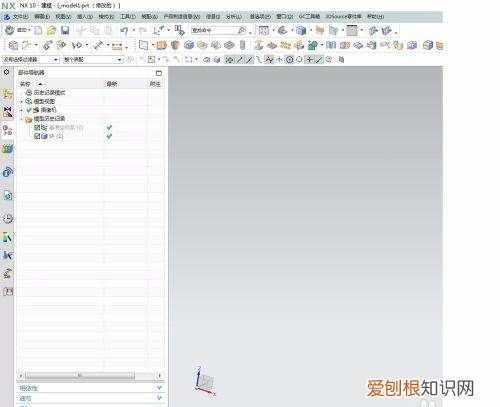Click the green synchronous modeling icon

[312, 45]
